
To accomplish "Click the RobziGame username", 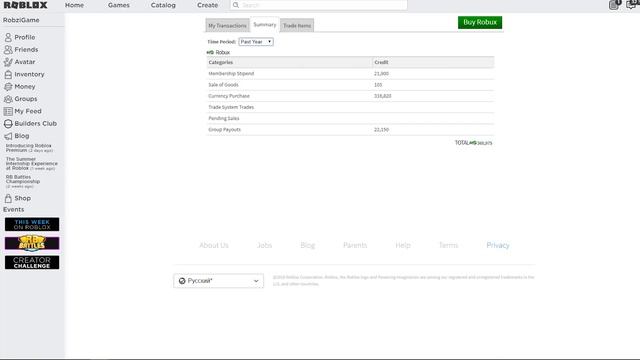I will click(x=21, y=20).
